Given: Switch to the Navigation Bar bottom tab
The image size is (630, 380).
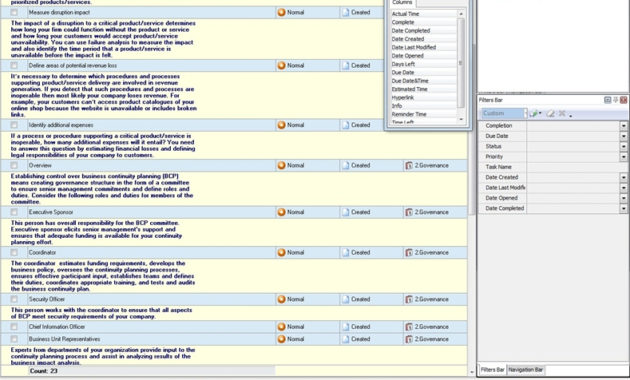Looking at the screenshot, I should (x=526, y=370).
